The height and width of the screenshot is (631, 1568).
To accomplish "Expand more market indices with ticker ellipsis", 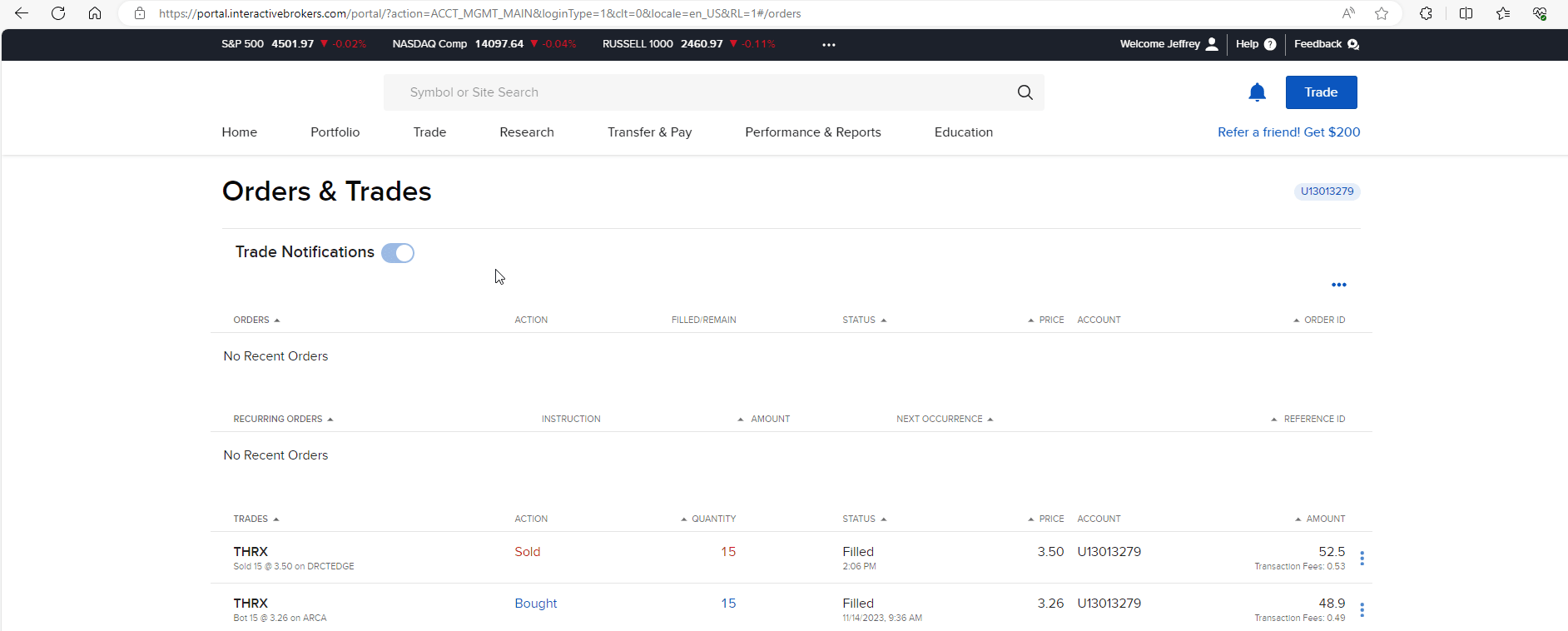I will pos(828,45).
